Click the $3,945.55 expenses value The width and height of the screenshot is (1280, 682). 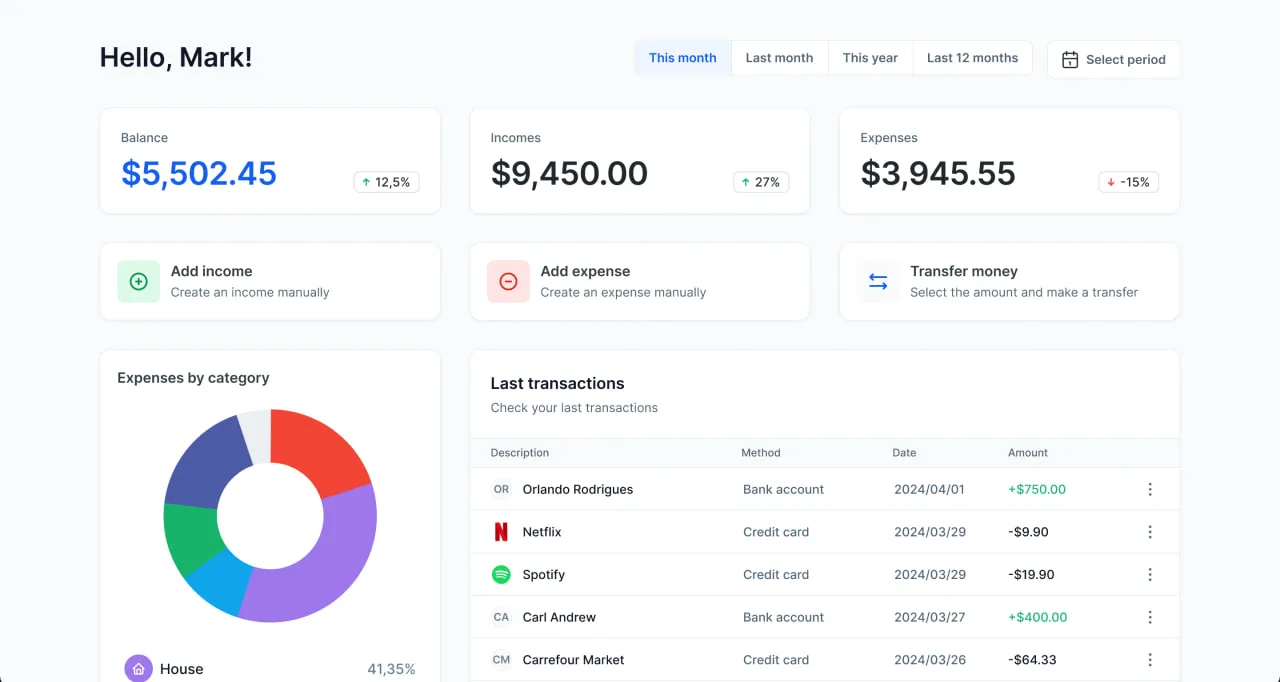(x=938, y=173)
